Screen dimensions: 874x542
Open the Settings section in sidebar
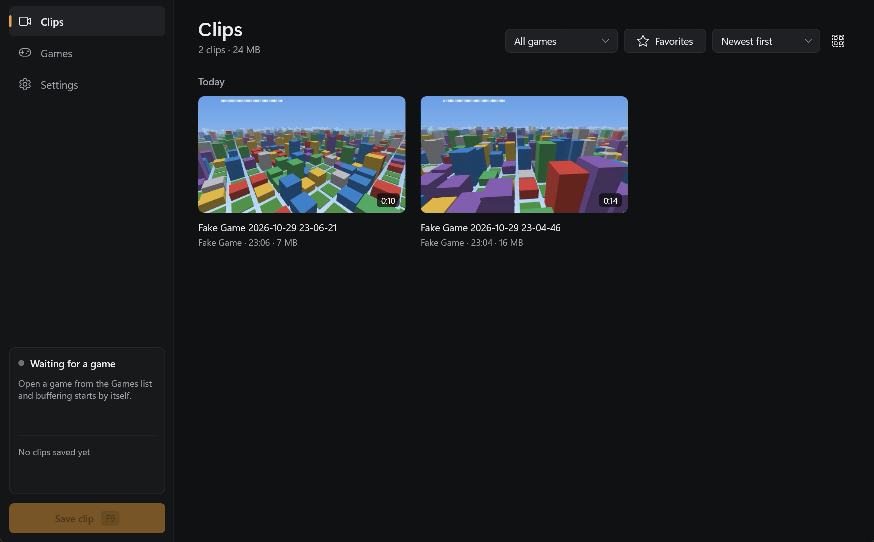87,85
